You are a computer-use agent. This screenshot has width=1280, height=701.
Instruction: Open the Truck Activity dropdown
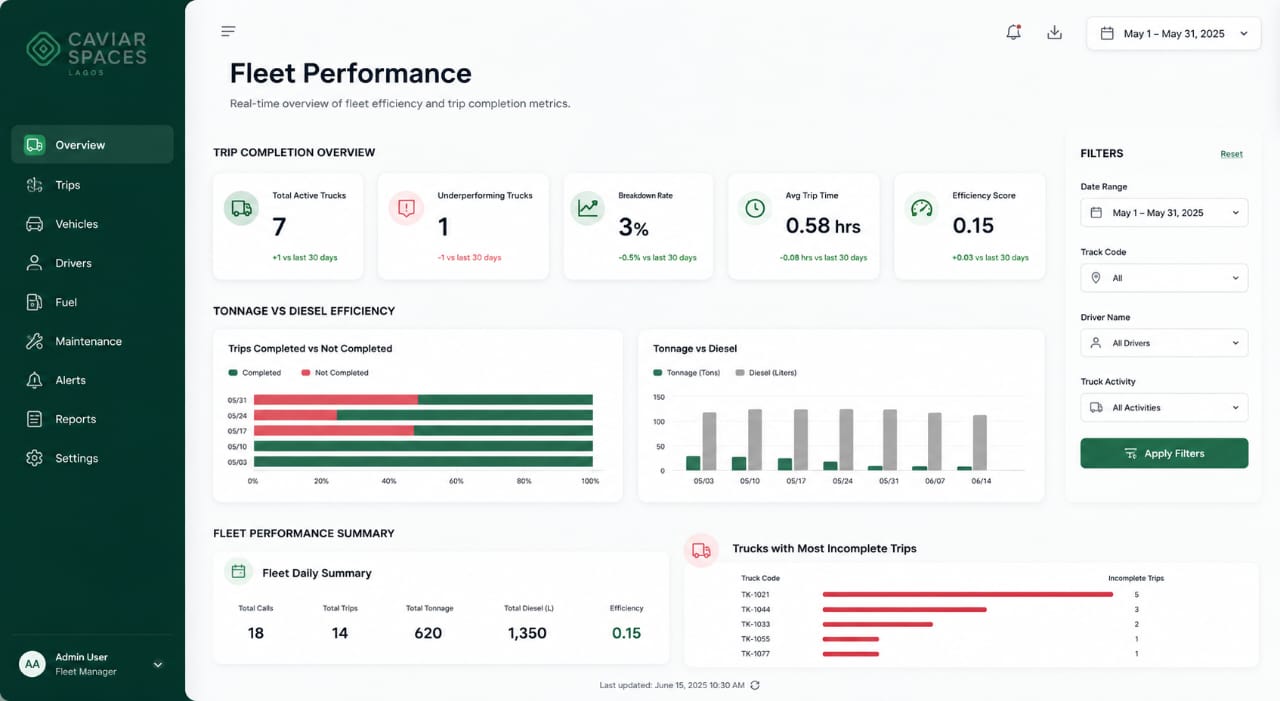point(1164,408)
